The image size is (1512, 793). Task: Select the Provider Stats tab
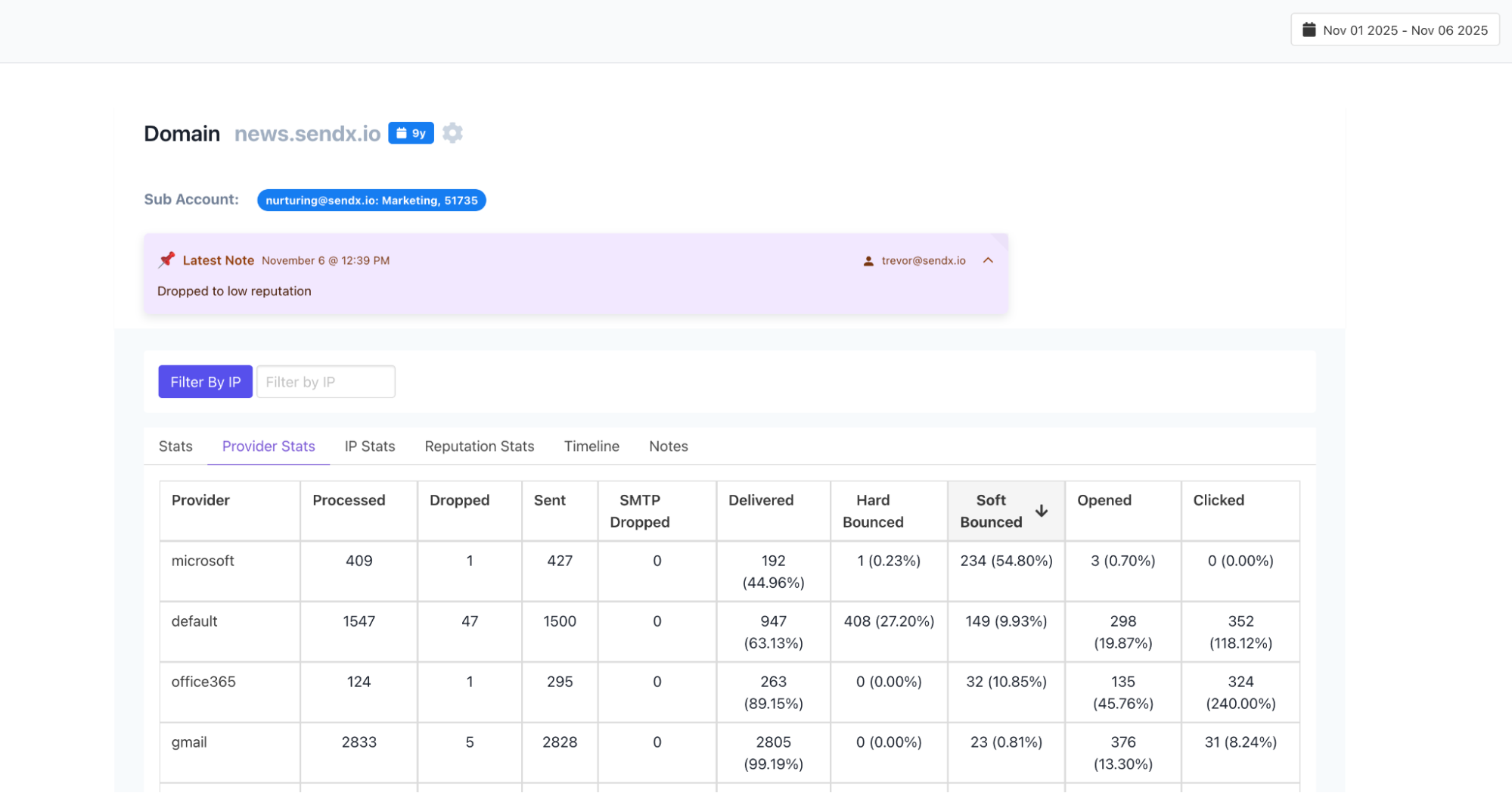point(269,446)
